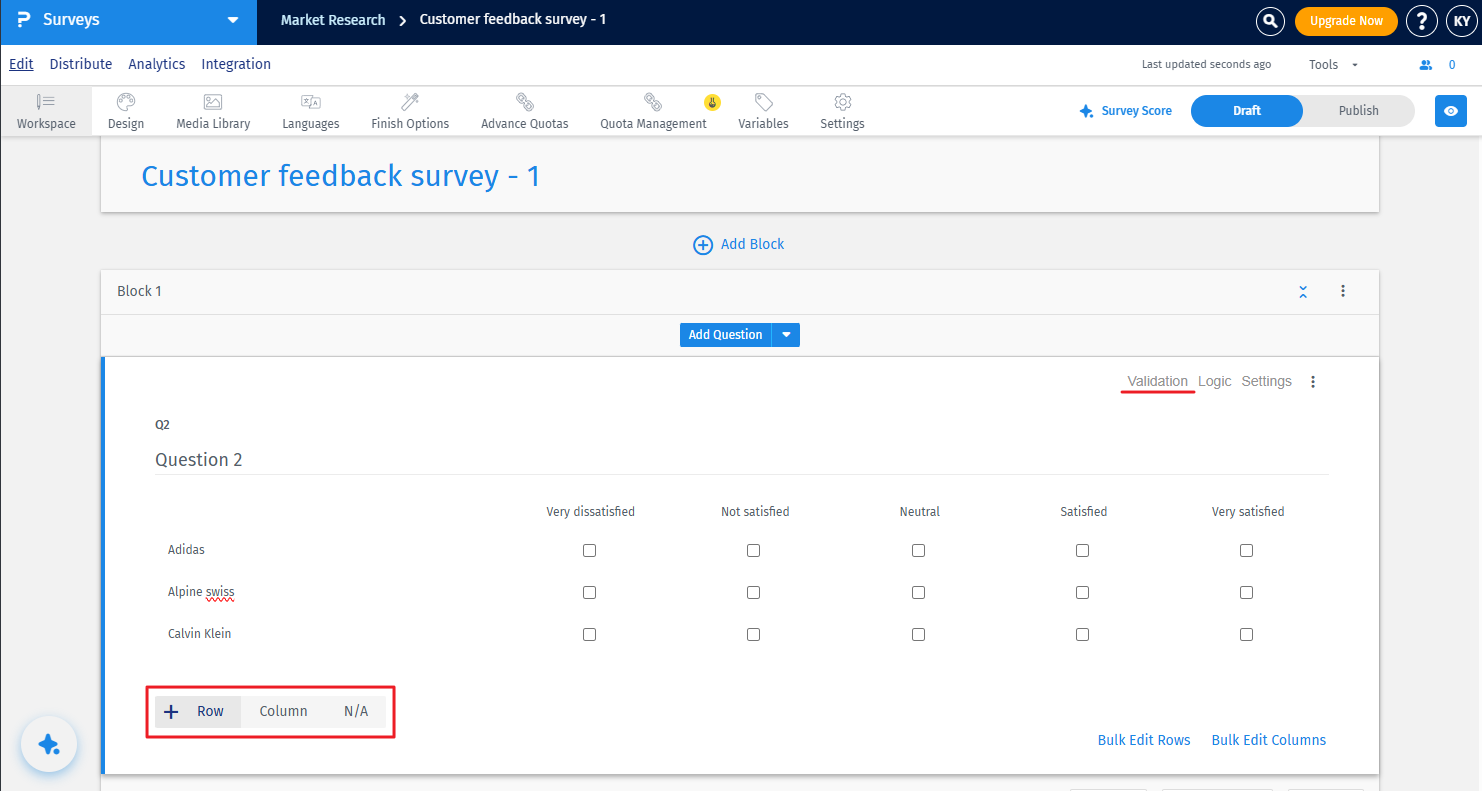1482x791 pixels.
Task: Check Calvin Klein Very dissatisfied checkbox
Action: pyautogui.click(x=589, y=634)
